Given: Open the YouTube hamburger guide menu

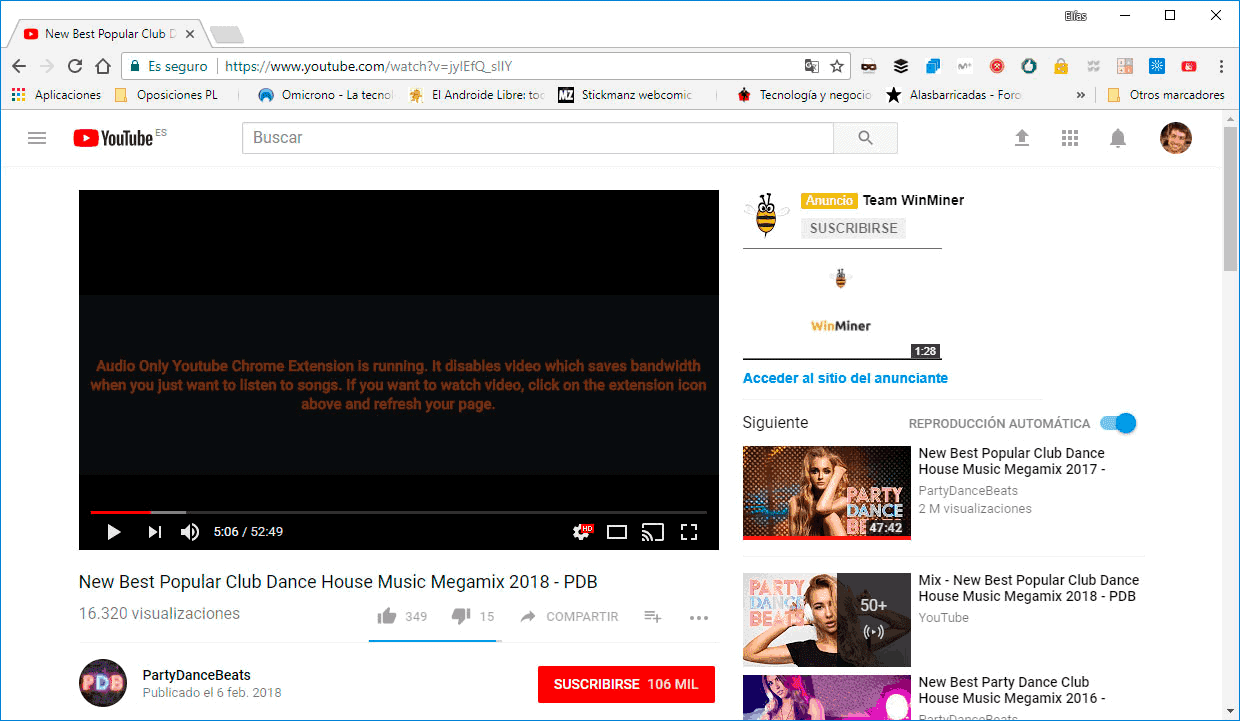Looking at the screenshot, I should [37, 138].
